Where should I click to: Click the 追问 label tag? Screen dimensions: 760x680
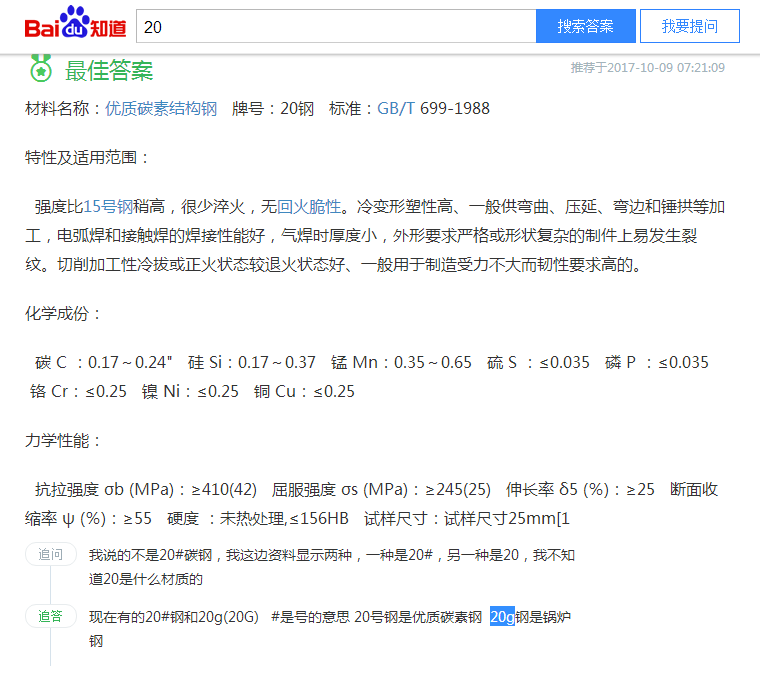51,554
